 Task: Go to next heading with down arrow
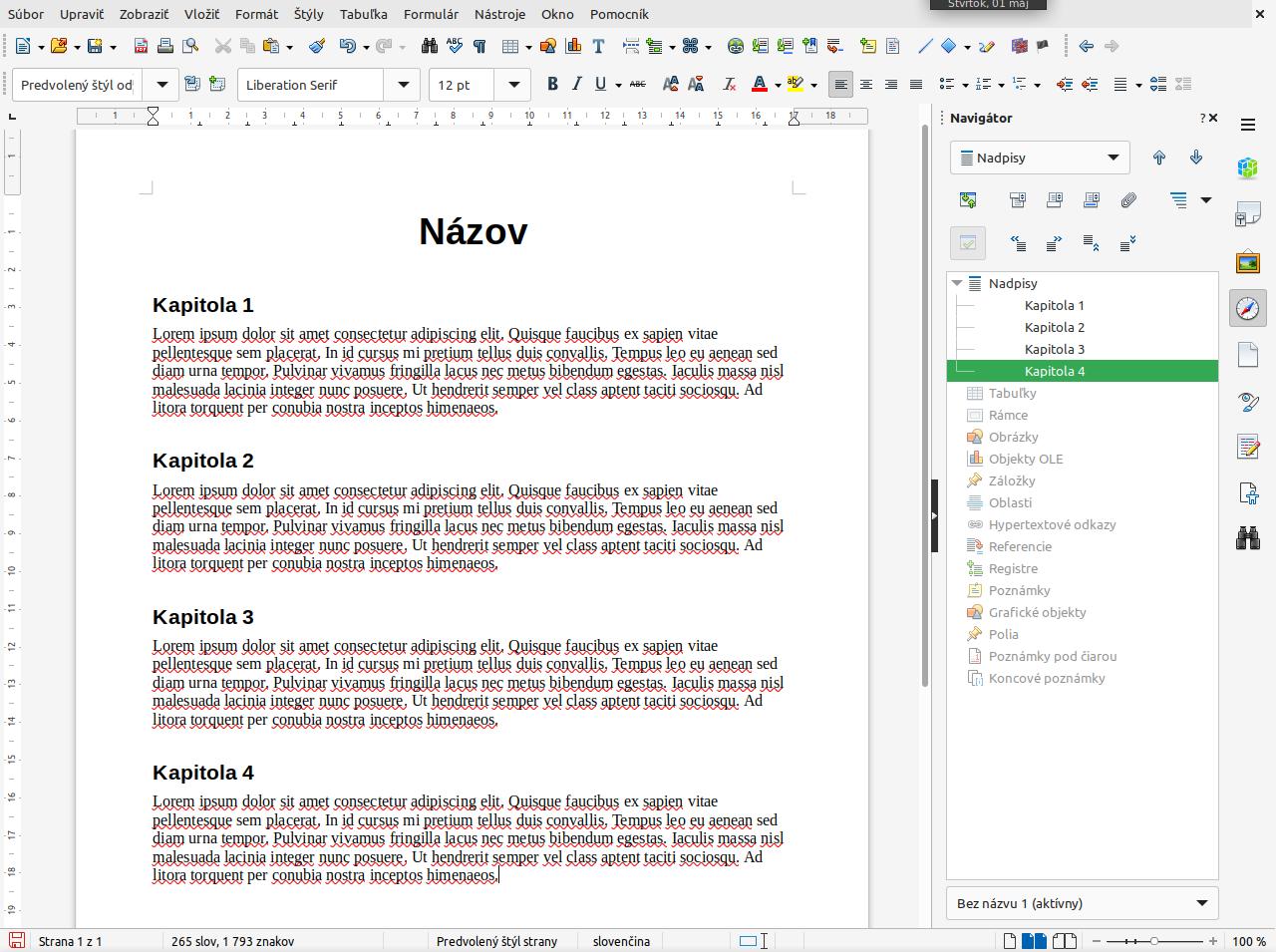(1196, 158)
